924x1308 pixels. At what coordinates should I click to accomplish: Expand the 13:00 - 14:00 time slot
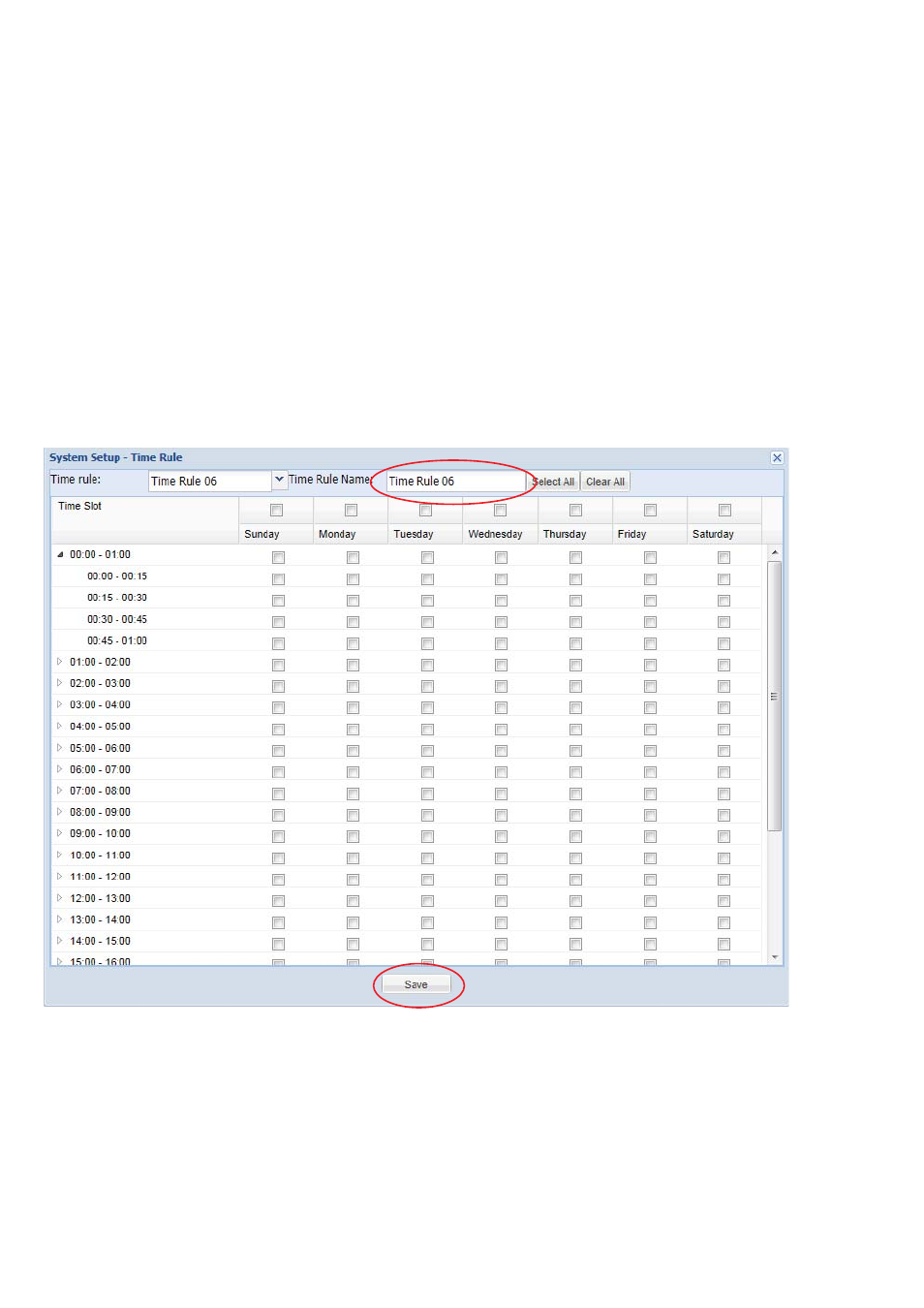pyautogui.click(x=60, y=920)
